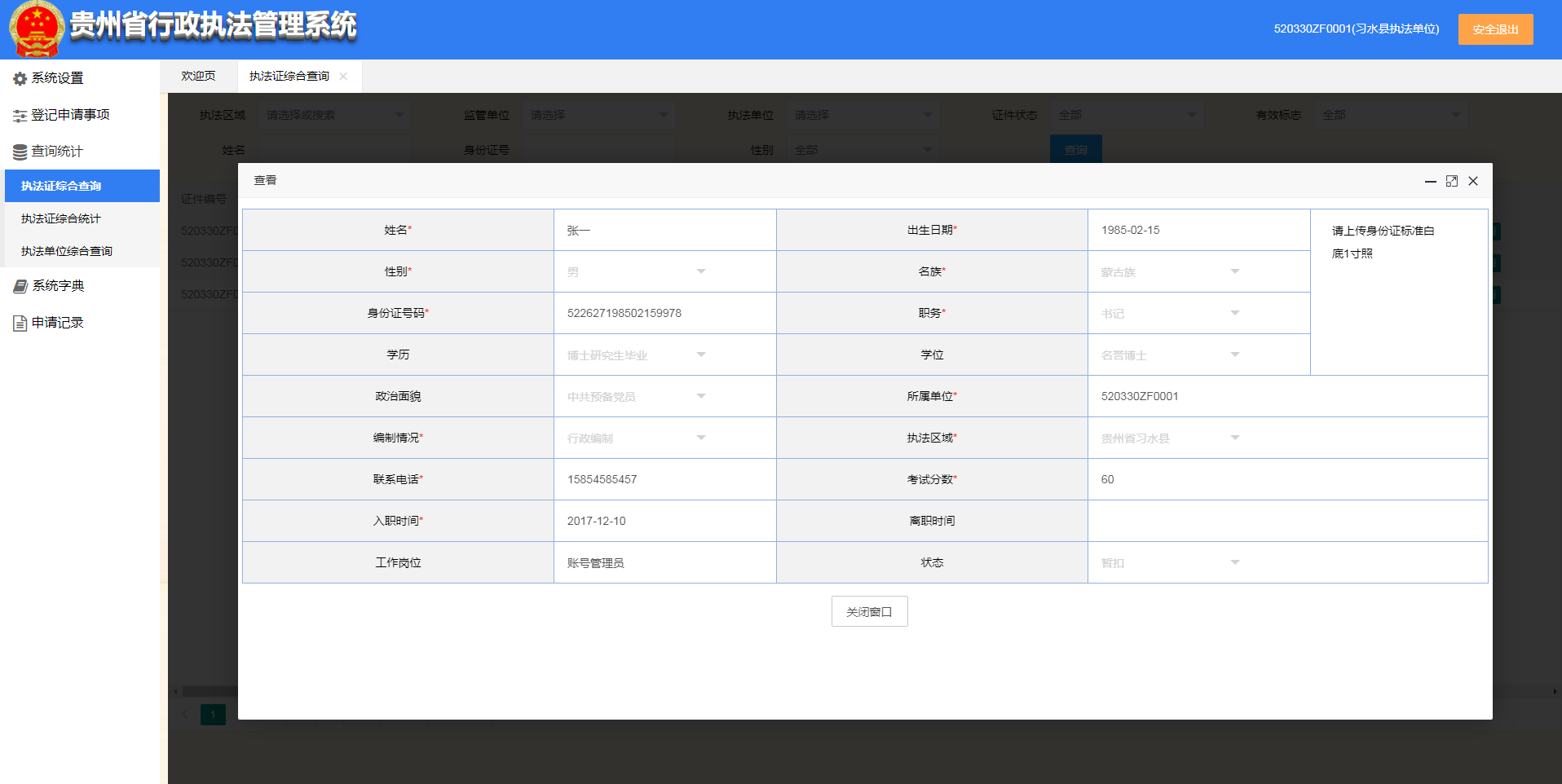Viewport: 1562px width, 784px height.
Task: Open the 执法单位 dropdown in the background filter
Action: (x=863, y=115)
